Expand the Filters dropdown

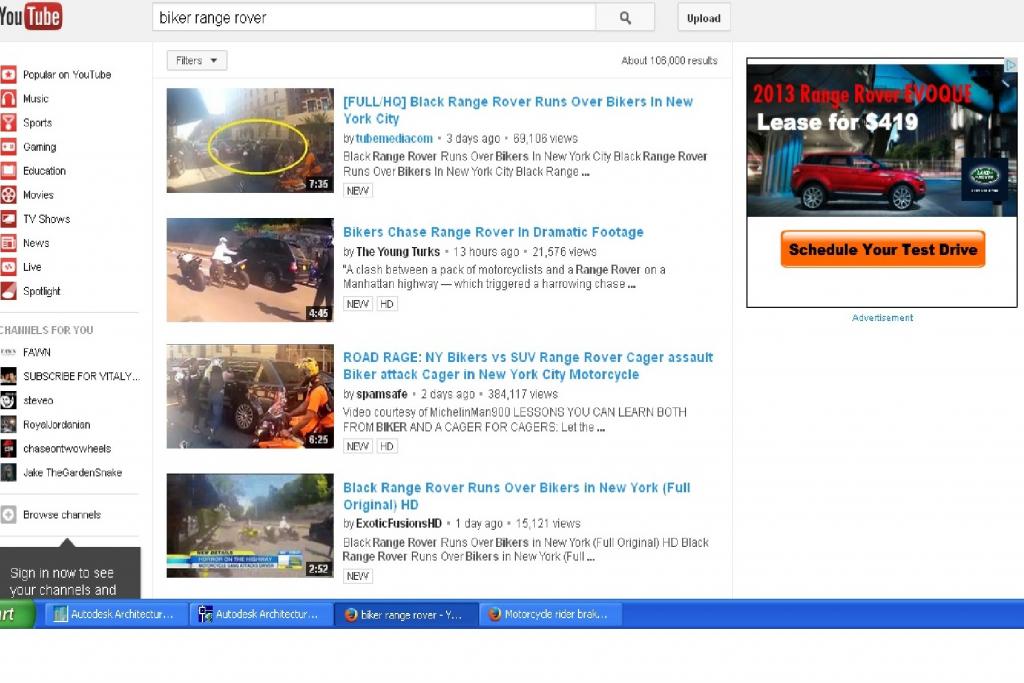pos(197,61)
